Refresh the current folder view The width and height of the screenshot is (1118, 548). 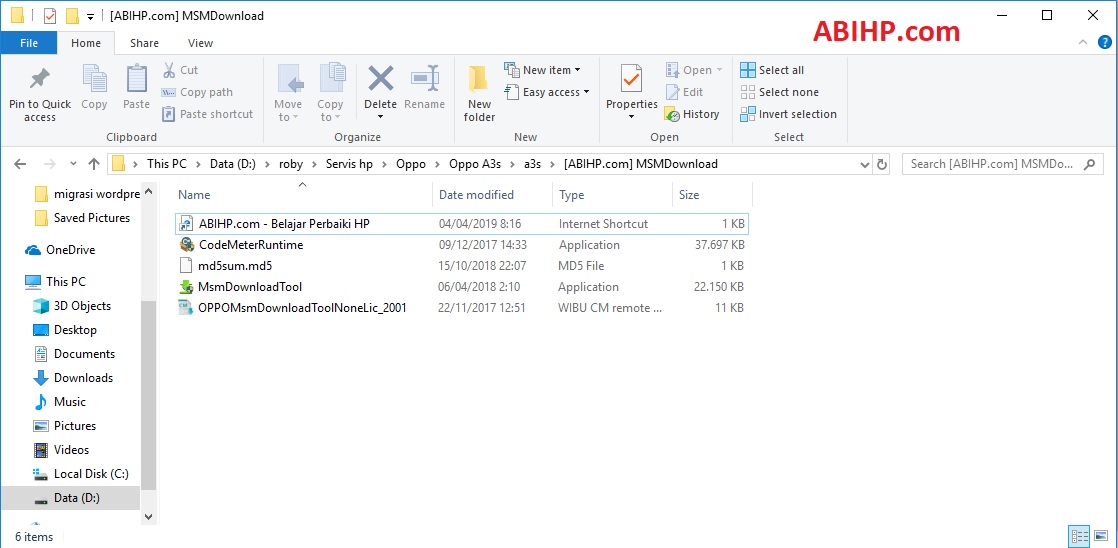[882, 164]
